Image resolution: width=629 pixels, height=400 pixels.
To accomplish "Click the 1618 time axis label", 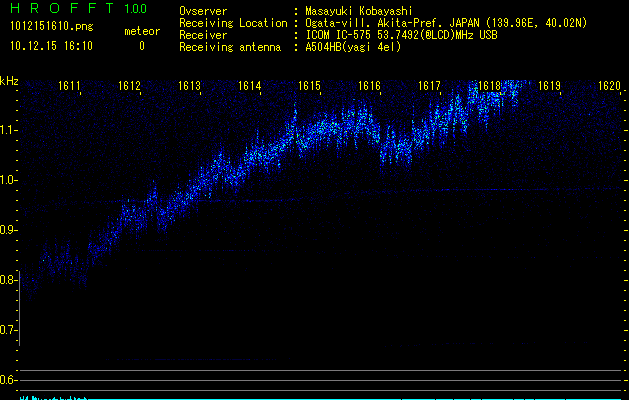I will coord(489,86).
